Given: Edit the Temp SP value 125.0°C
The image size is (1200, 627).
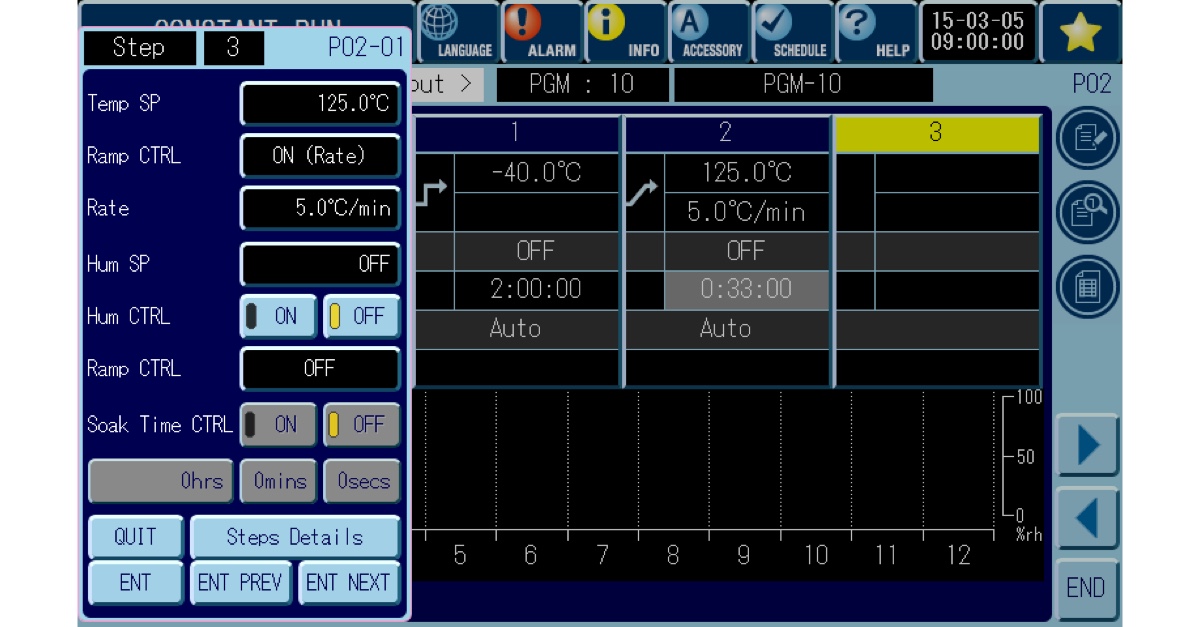Looking at the screenshot, I should [320, 103].
